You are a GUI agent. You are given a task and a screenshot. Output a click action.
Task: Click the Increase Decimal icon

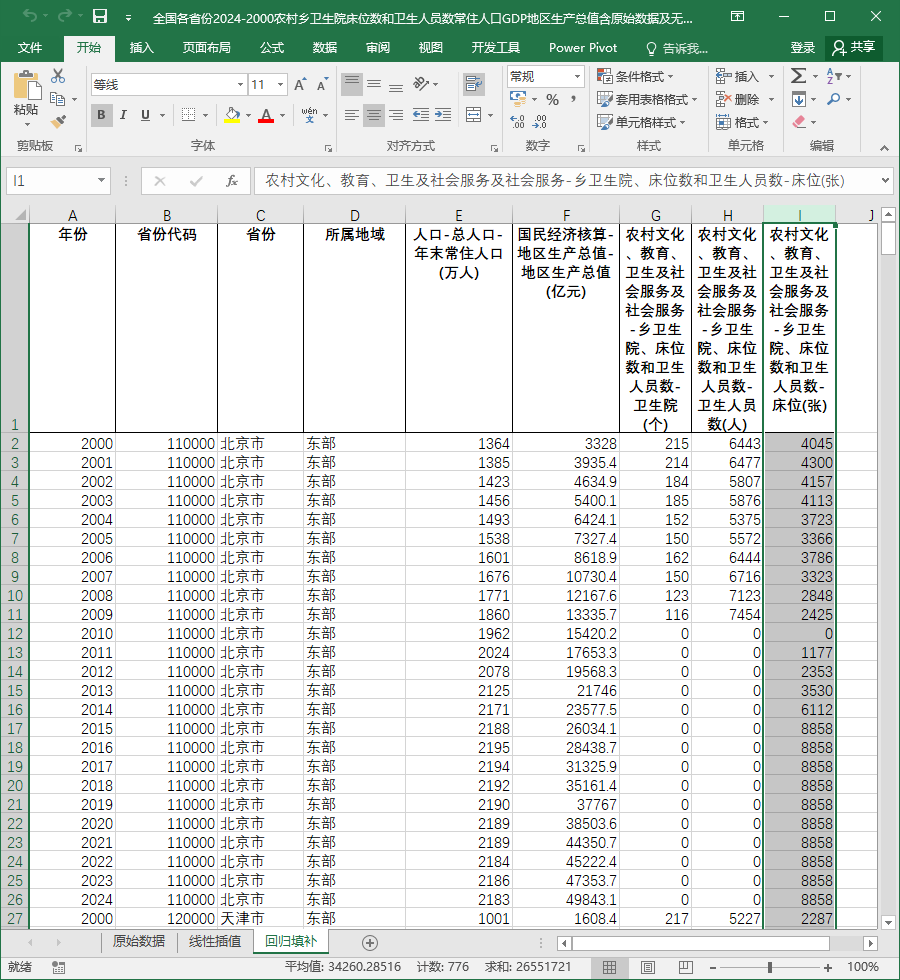[x=518, y=121]
